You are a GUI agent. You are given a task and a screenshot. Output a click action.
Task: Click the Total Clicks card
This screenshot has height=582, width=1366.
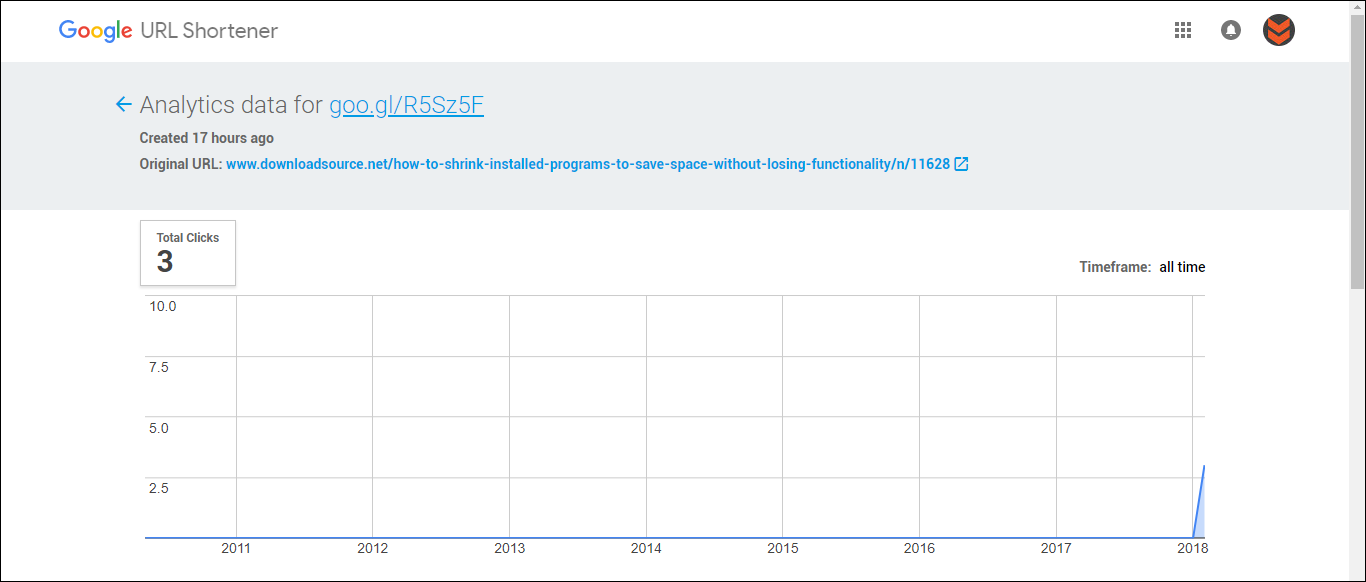coord(188,253)
